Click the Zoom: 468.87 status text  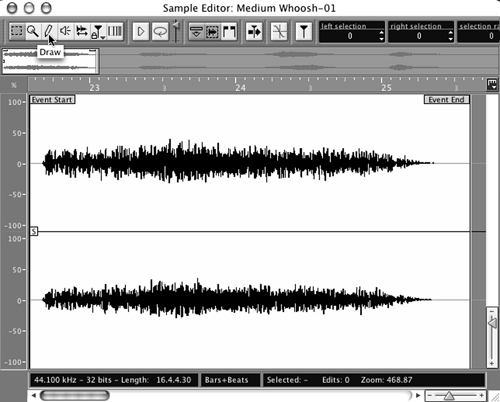point(387,380)
